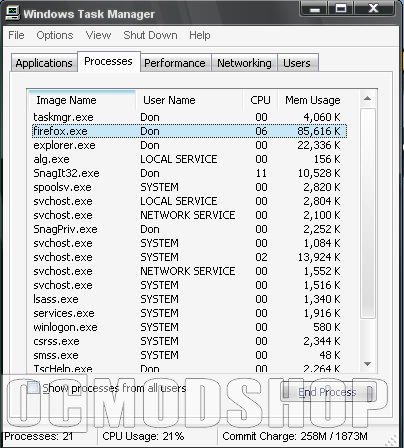404x448 pixels.
Task: Click the 22,336 K memory value
Action: click(x=319, y=145)
